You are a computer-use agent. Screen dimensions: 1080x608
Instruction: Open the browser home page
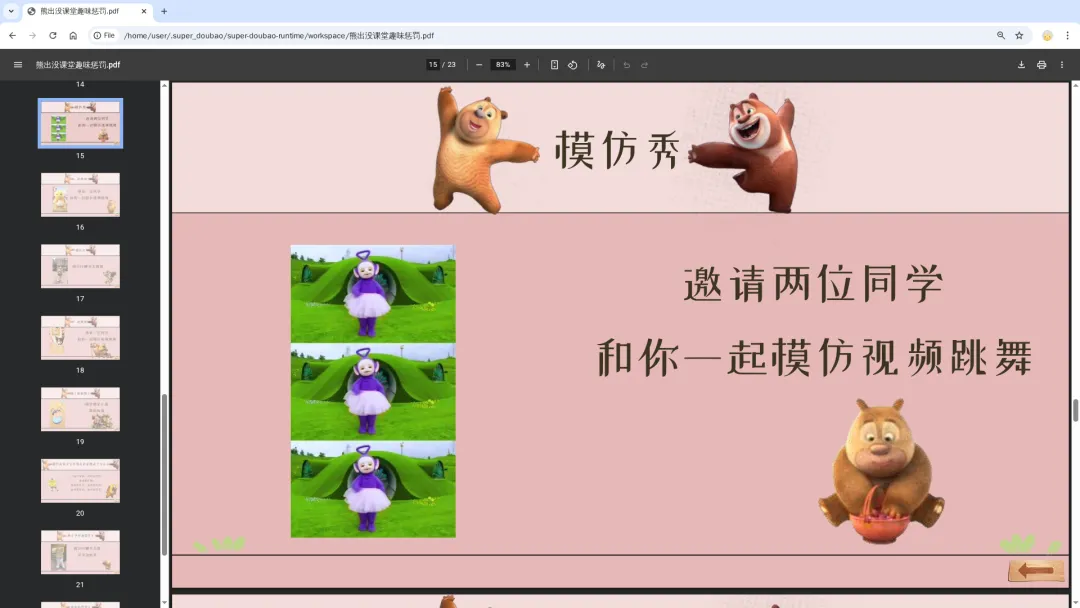[x=73, y=35]
